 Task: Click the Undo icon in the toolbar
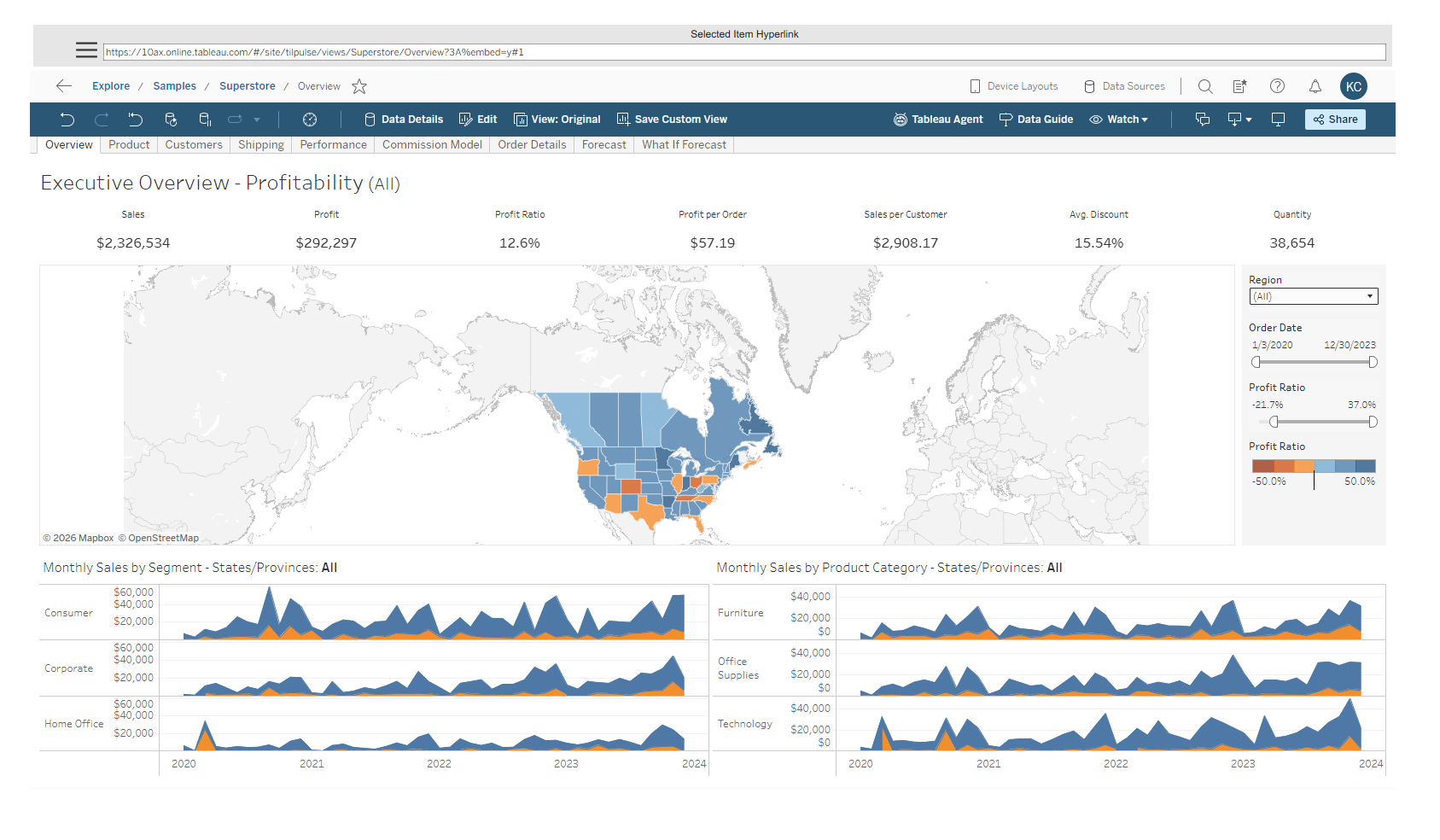tap(67, 120)
